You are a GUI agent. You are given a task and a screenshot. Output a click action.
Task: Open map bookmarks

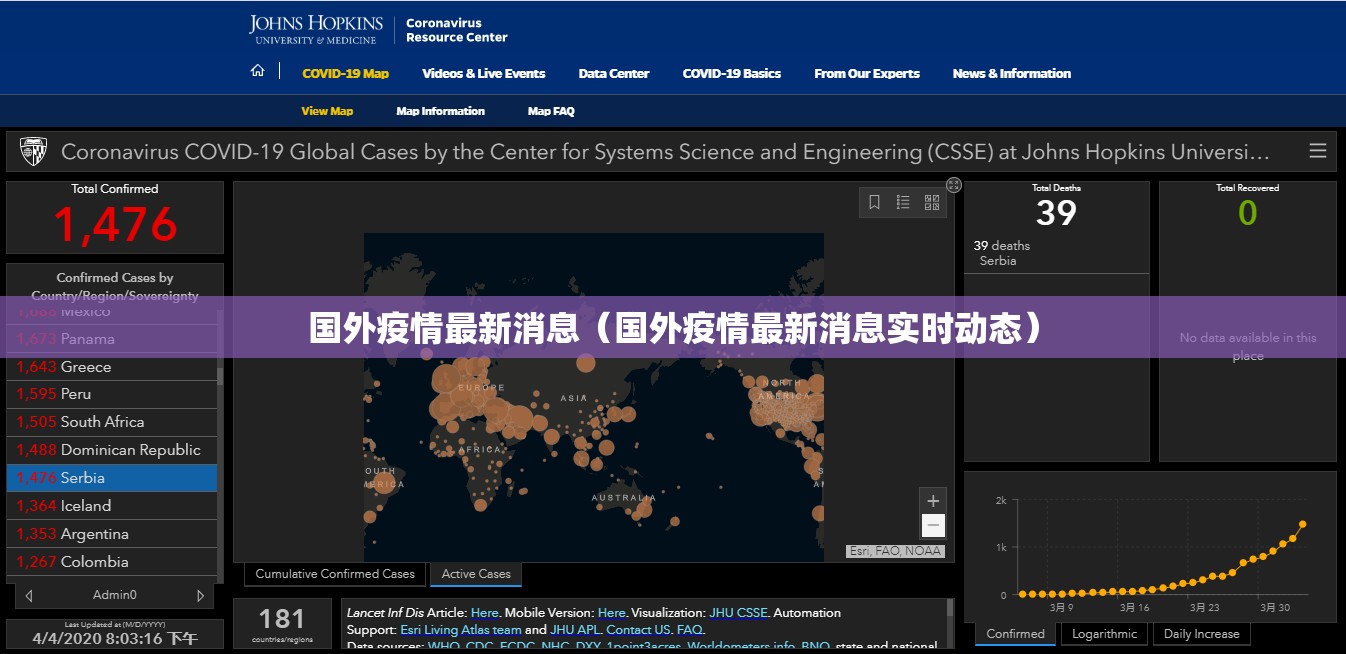pos(874,202)
